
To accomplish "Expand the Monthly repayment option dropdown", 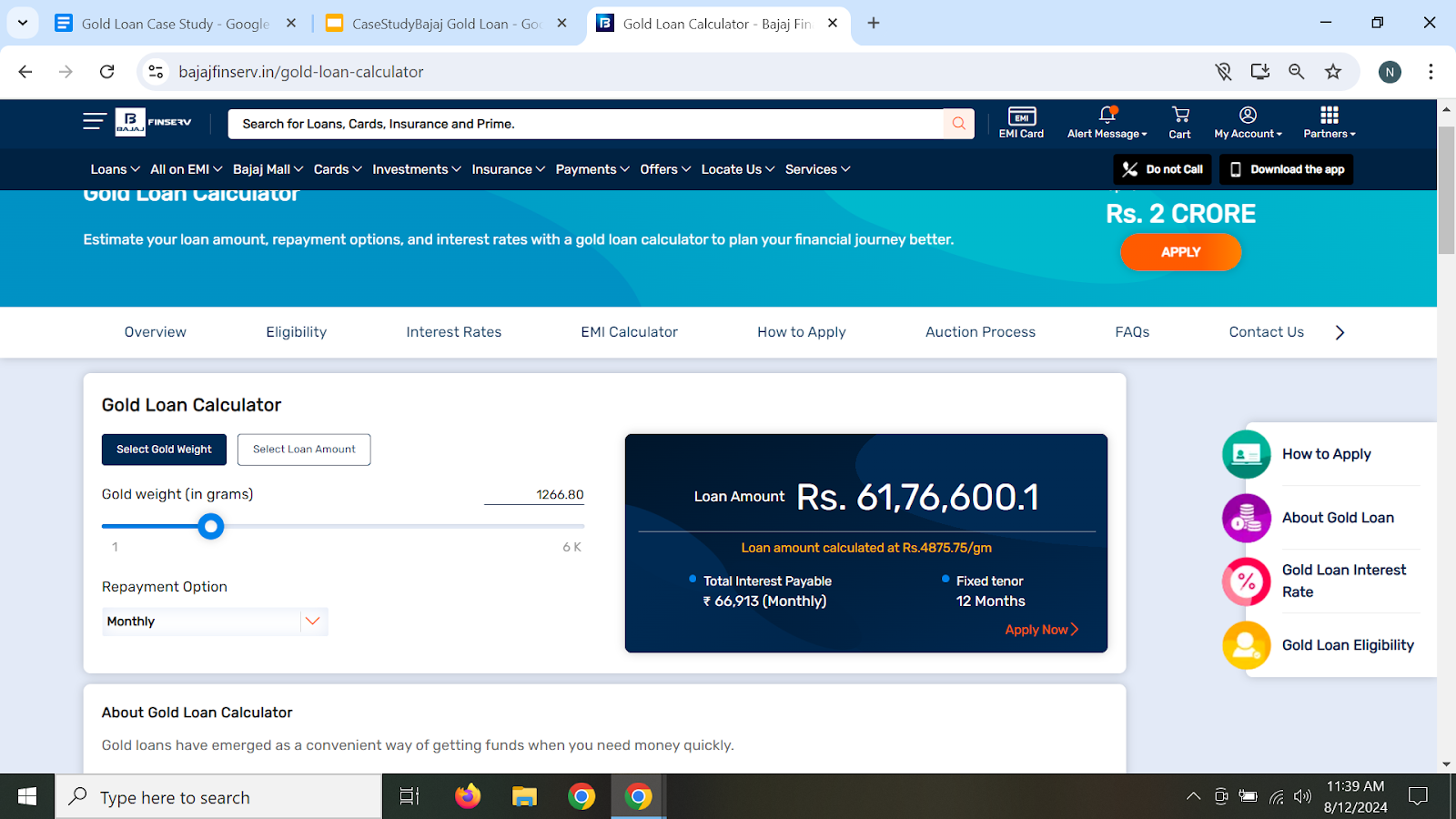I will [312, 622].
